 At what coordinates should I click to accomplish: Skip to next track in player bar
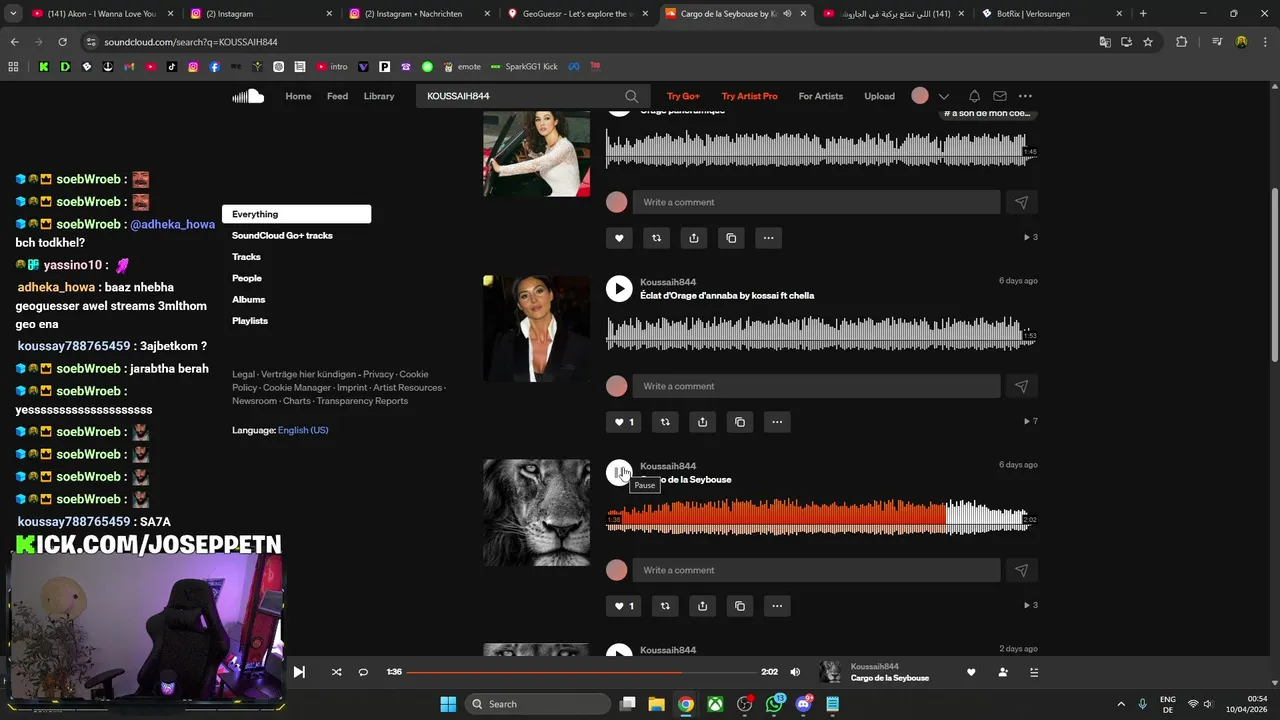(x=299, y=672)
